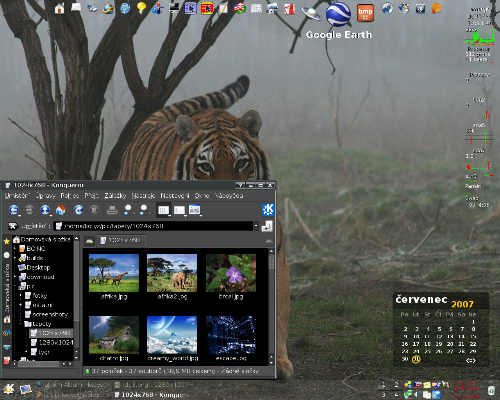
Task: Expand the fotky folder in tree
Action: [21, 296]
